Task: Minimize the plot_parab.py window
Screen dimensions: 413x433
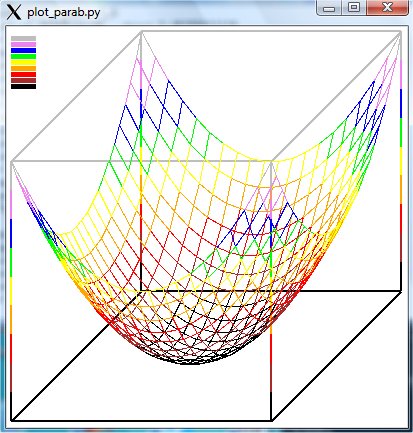Action: tap(329, 8)
